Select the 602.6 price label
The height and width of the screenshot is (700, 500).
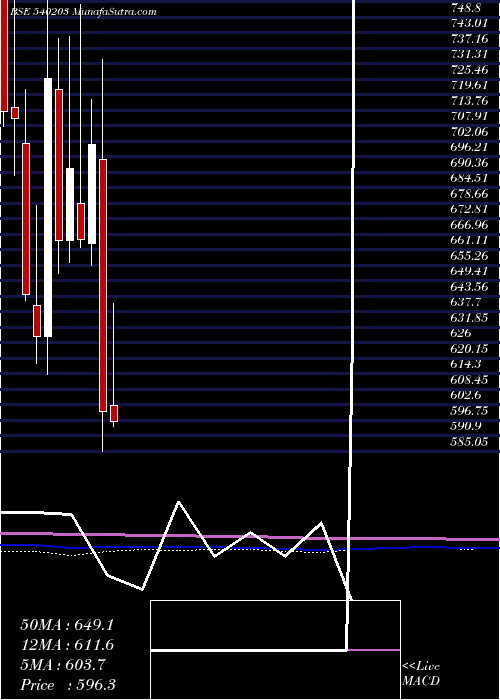467,396
